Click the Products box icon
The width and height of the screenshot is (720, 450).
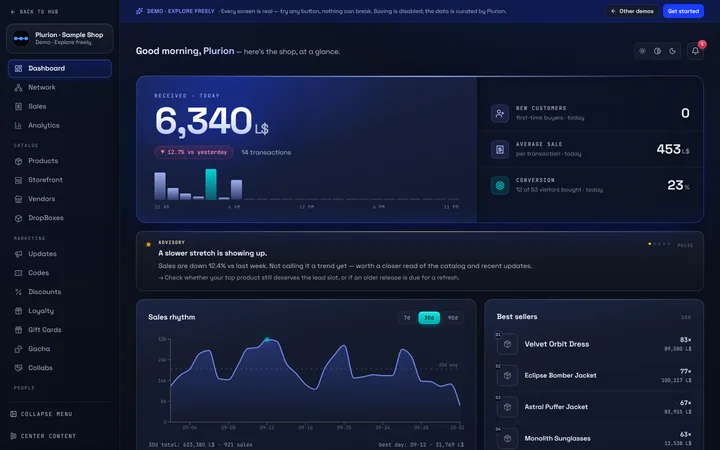point(18,161)
